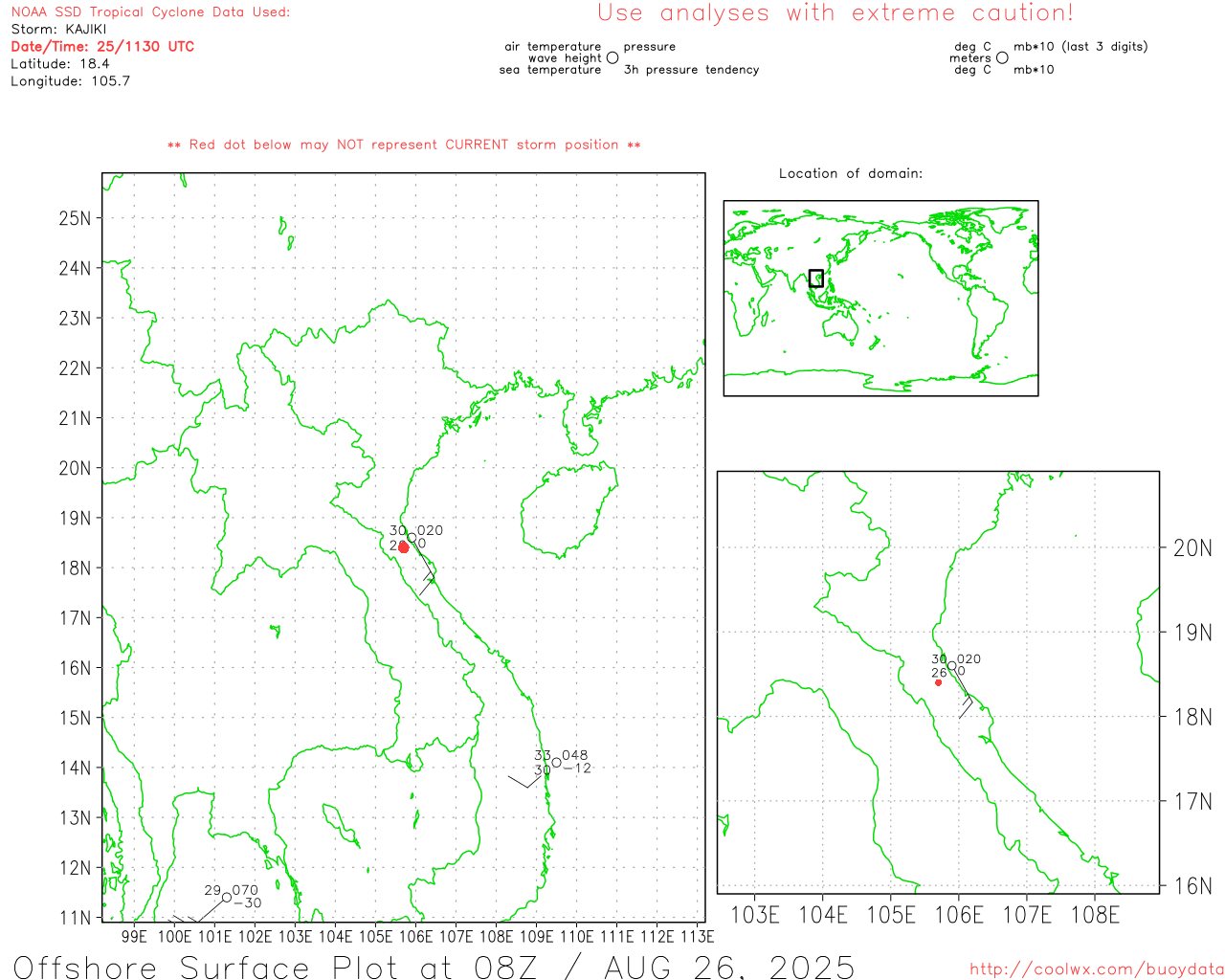Viewport: 1225px width, 980px height.
Task: Click the '22N' latitude label
Action: click(75, 368)
